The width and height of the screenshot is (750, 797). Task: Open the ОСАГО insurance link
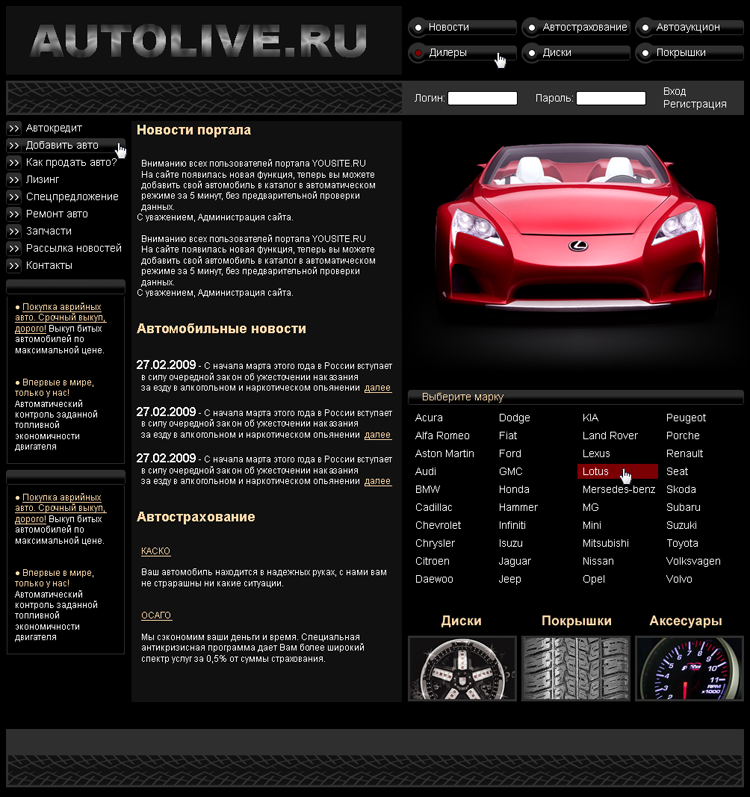tap(156, 616)
